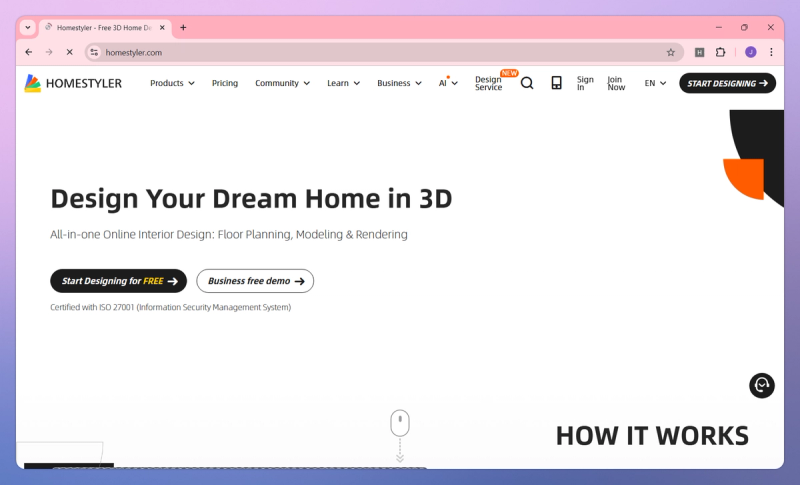Open the site search magnifier icon

(527, 83)
